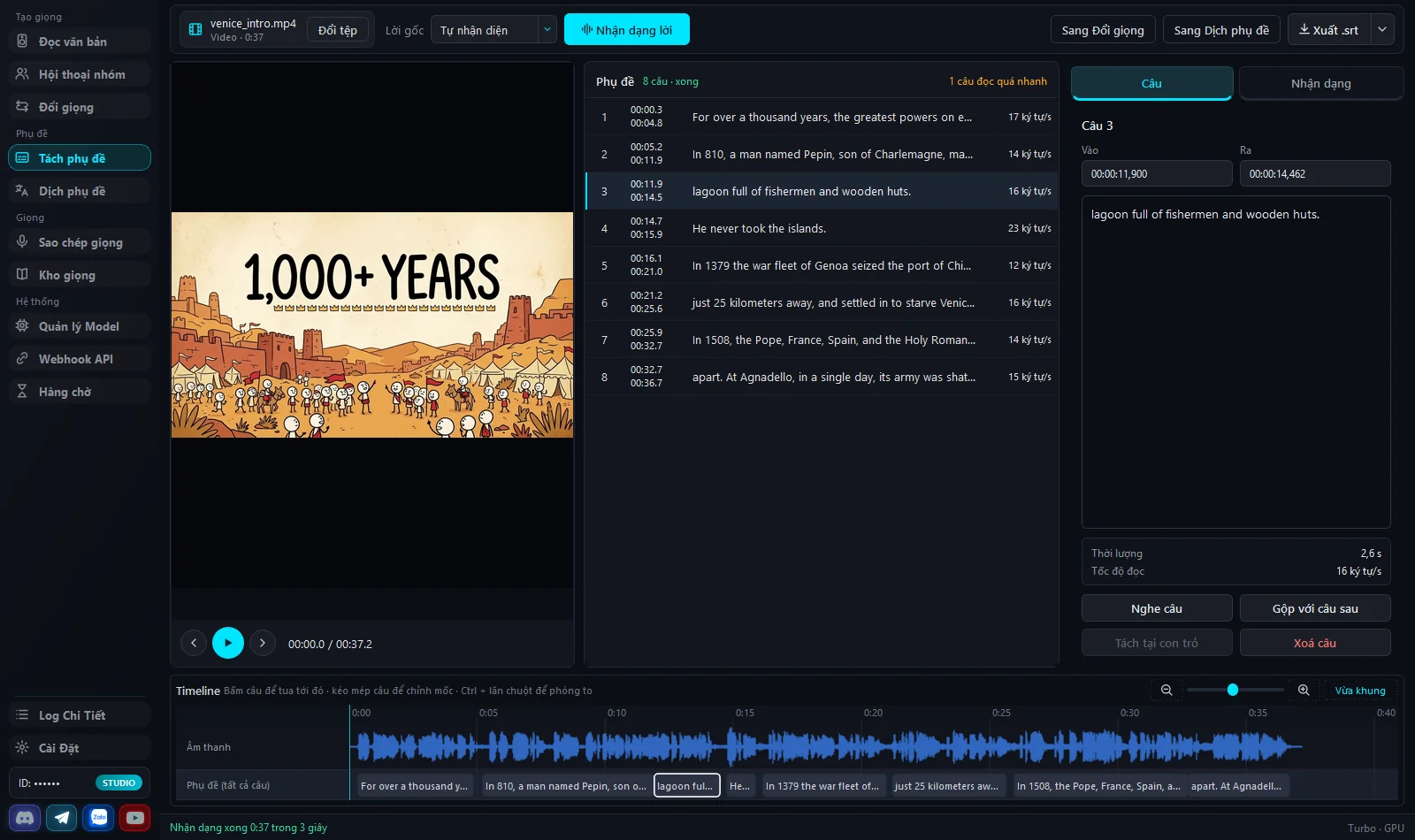Open Sao chép giọng in sidebar

[80, 242]
